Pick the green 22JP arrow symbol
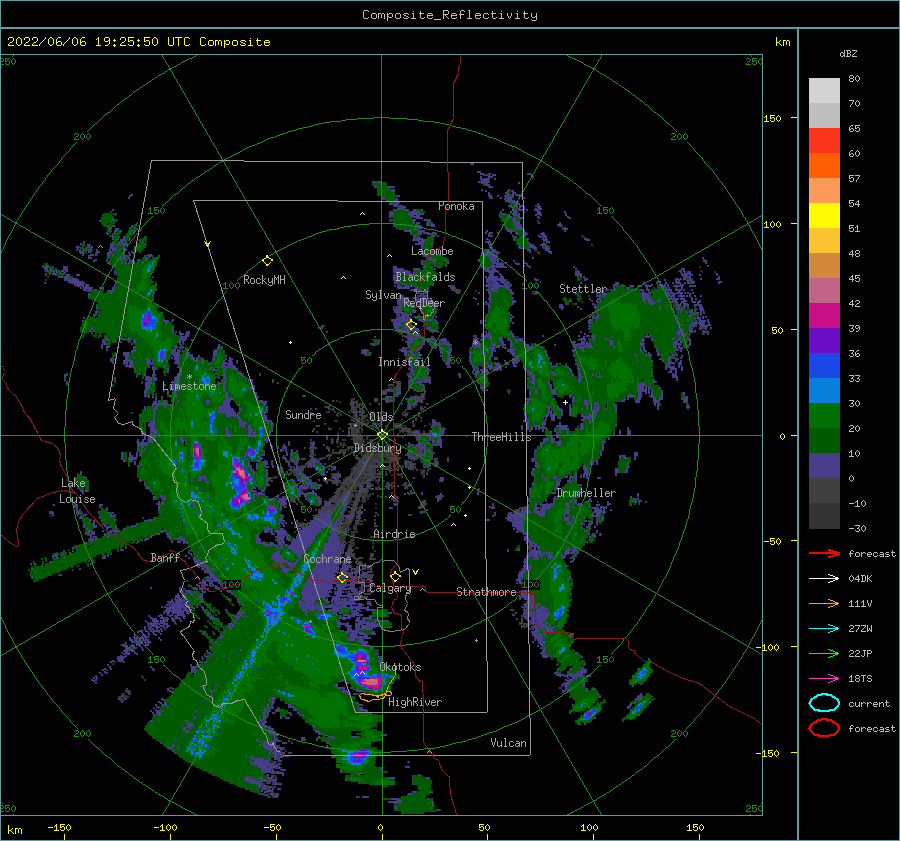Viewport: 900px width, 841px height. 824,653
